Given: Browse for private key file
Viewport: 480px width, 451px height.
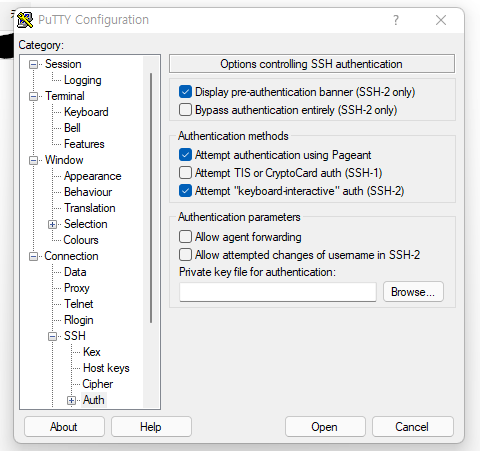Looking at the screenshot, I should [413, 292].
